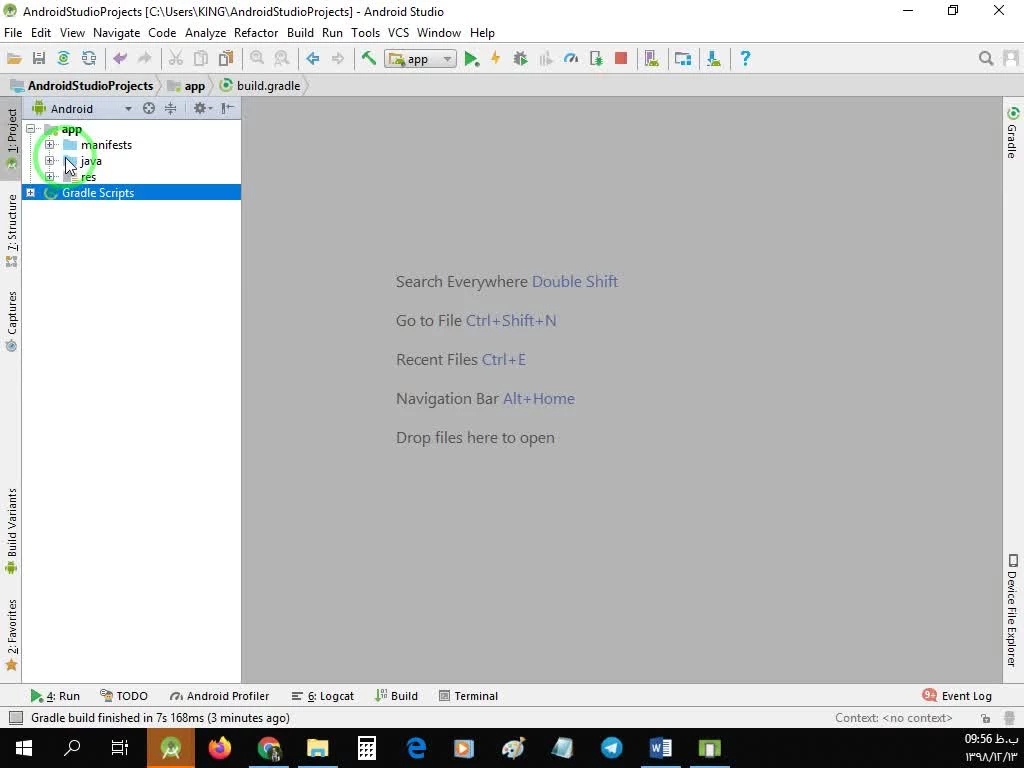This screenshot has width=1024, height=768.
Task: Open the Event Log
Action: click(957, 696)
